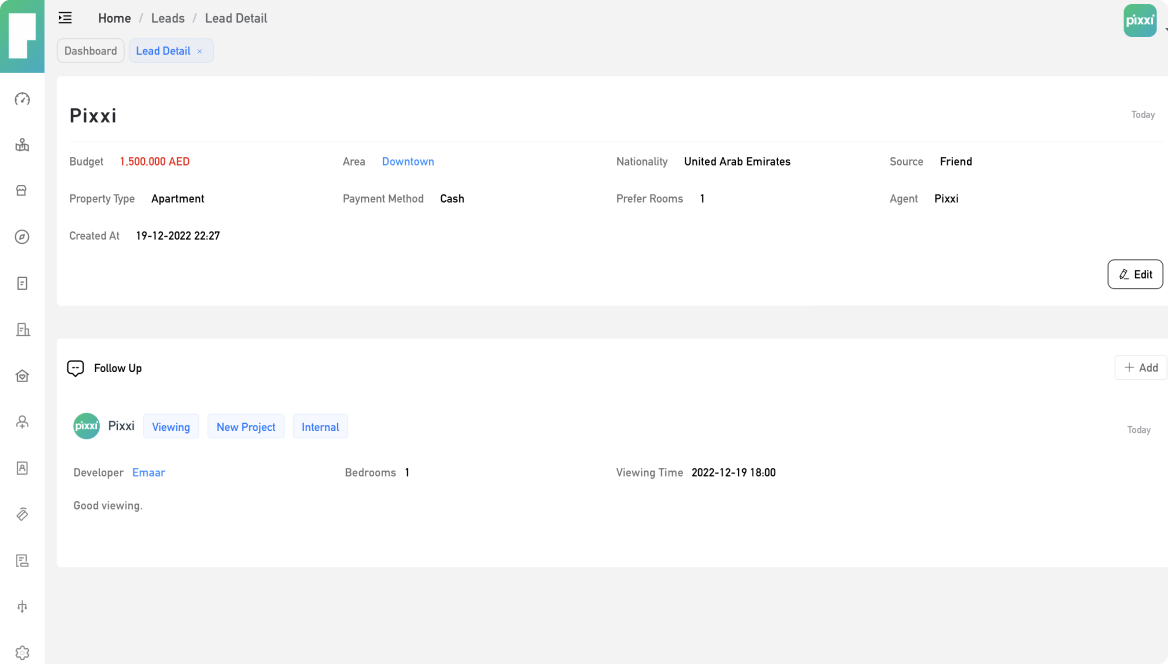Click the Internal tag
1168x664 pixels.
(320, 427)
